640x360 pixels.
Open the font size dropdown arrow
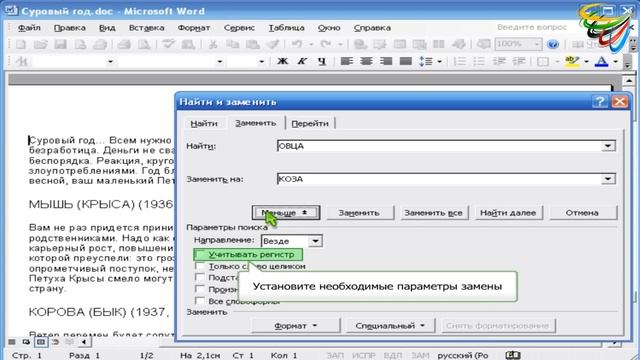pos(261,62)
